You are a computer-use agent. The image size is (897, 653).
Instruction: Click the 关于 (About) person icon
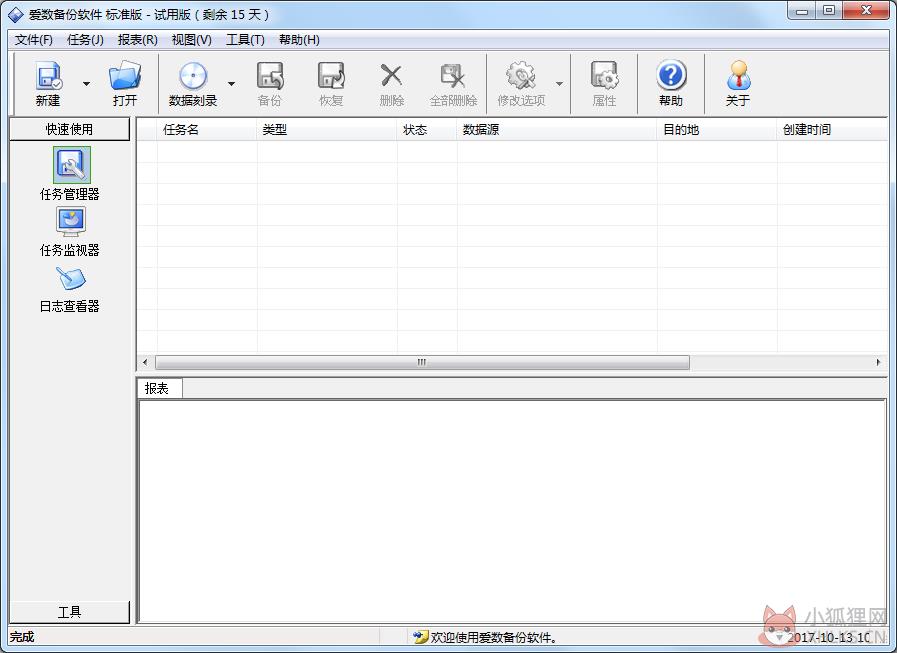tap(738, 75)
